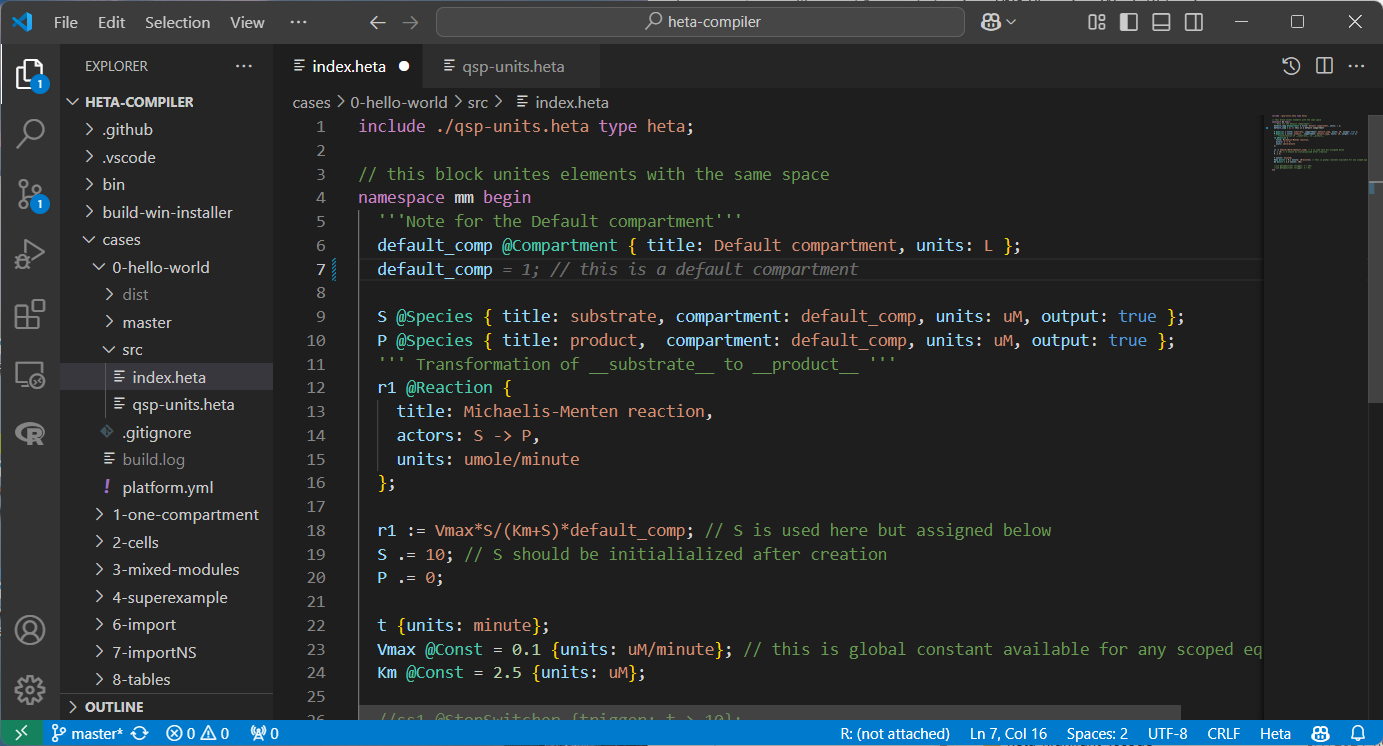
Task: Click R: (not attached) status item
Action: click(x=895, y=733)
